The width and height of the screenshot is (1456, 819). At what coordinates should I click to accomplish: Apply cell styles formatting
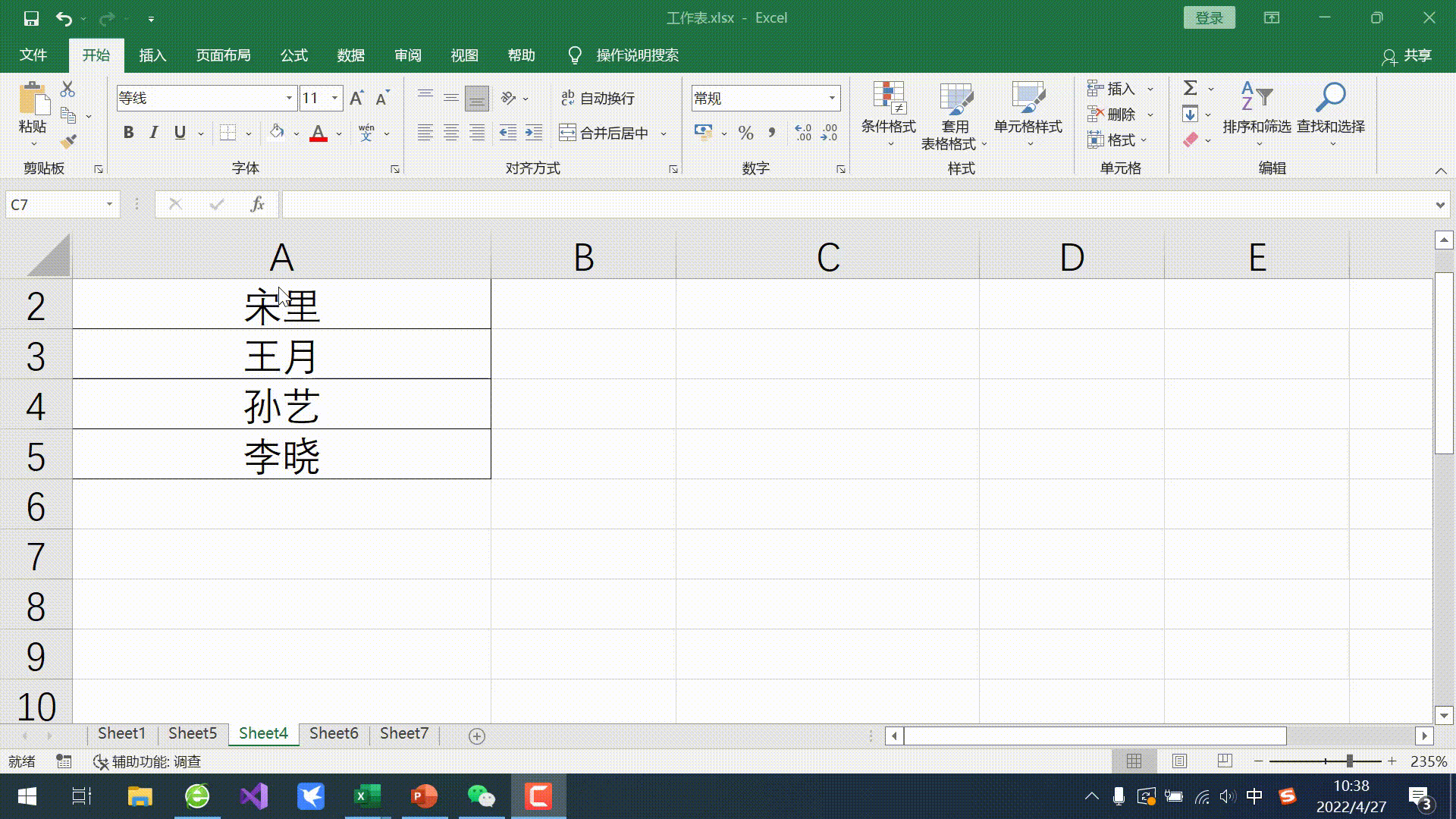[1030, 113]
